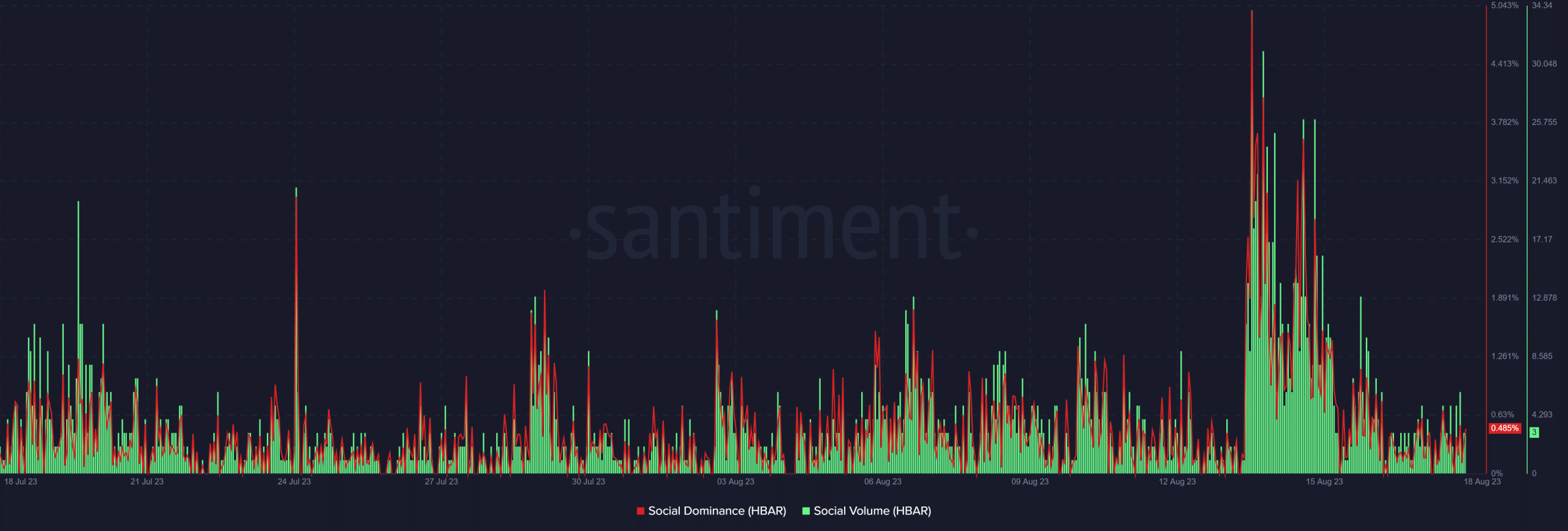
Task: Select the 18 Aug 23 date label
Action: 1482,481
